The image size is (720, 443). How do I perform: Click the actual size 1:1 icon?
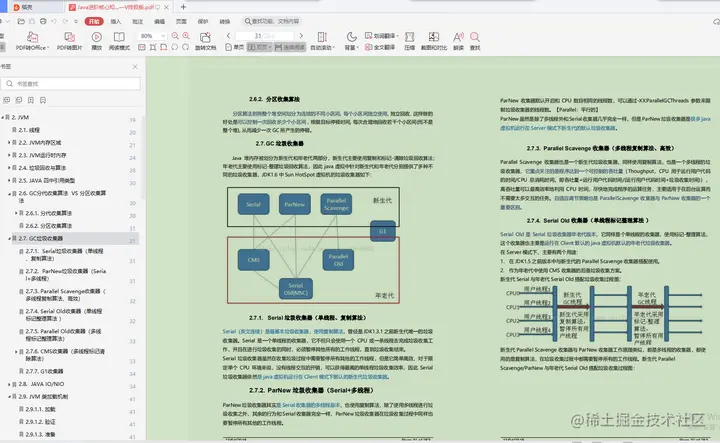pyautogui.click(x=142, y=47)
